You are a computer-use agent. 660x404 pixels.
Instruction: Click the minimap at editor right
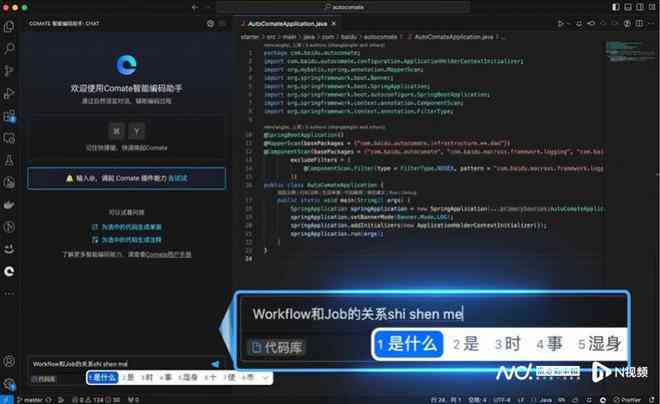(631, 51)
